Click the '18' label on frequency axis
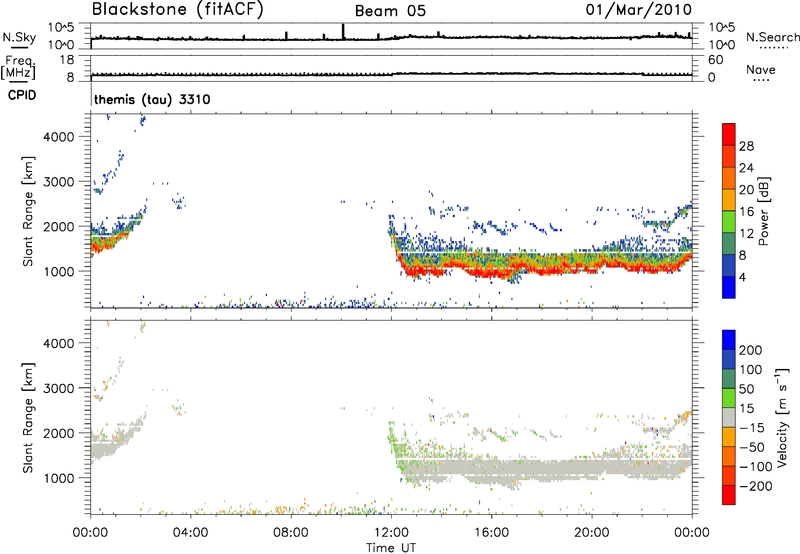This screenshot has height=554, width=800. (67, 60)
